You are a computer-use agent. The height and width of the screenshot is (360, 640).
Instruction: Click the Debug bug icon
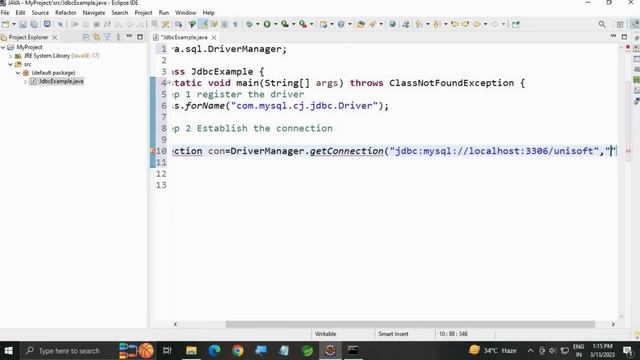coord(249,24)
